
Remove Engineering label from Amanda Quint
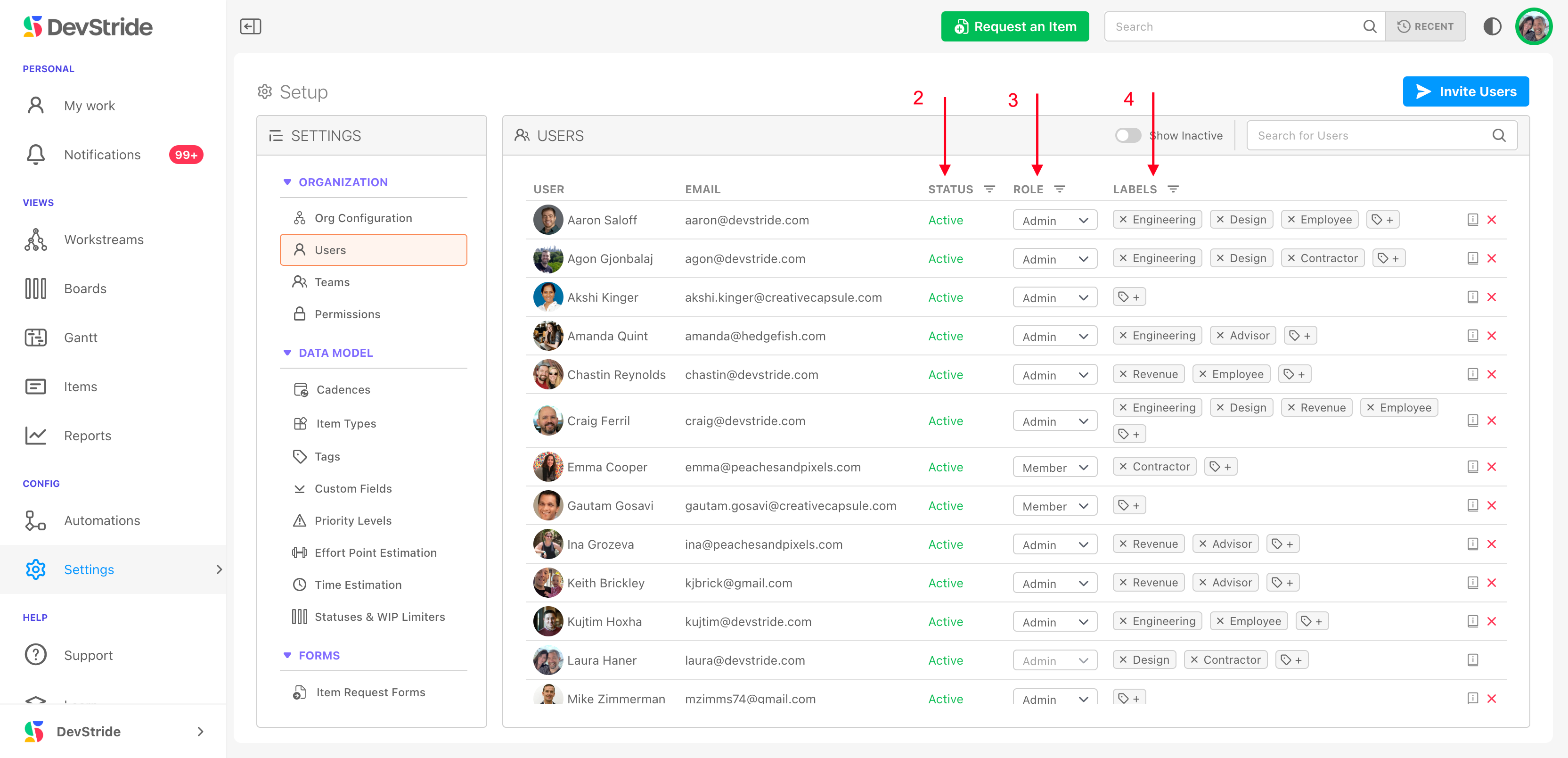tap(1123, 336)
